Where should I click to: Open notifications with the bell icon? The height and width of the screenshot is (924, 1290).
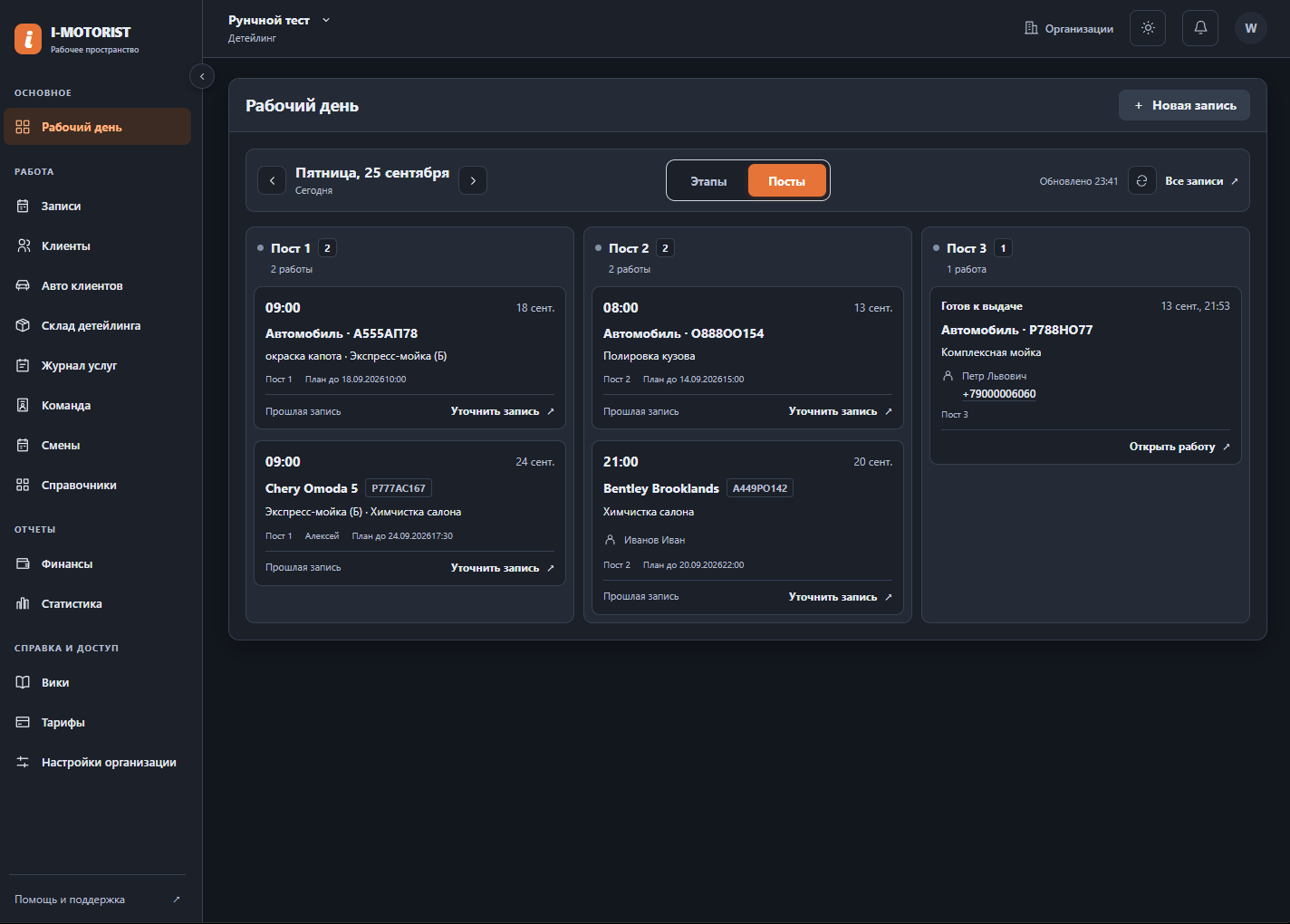pyautogui.click(x=1200, y=28)
